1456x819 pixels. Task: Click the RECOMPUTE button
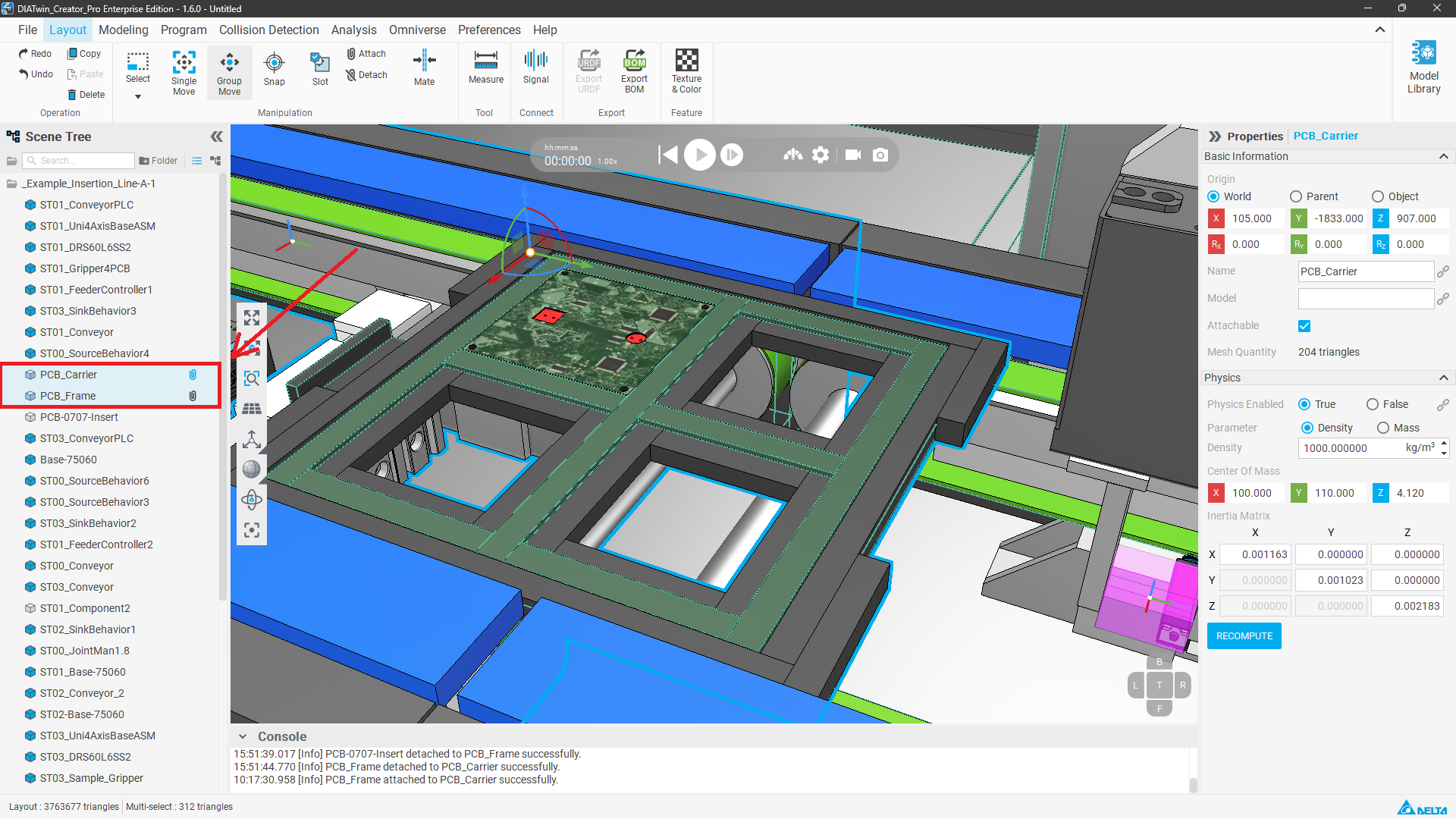click(1244, 636)
